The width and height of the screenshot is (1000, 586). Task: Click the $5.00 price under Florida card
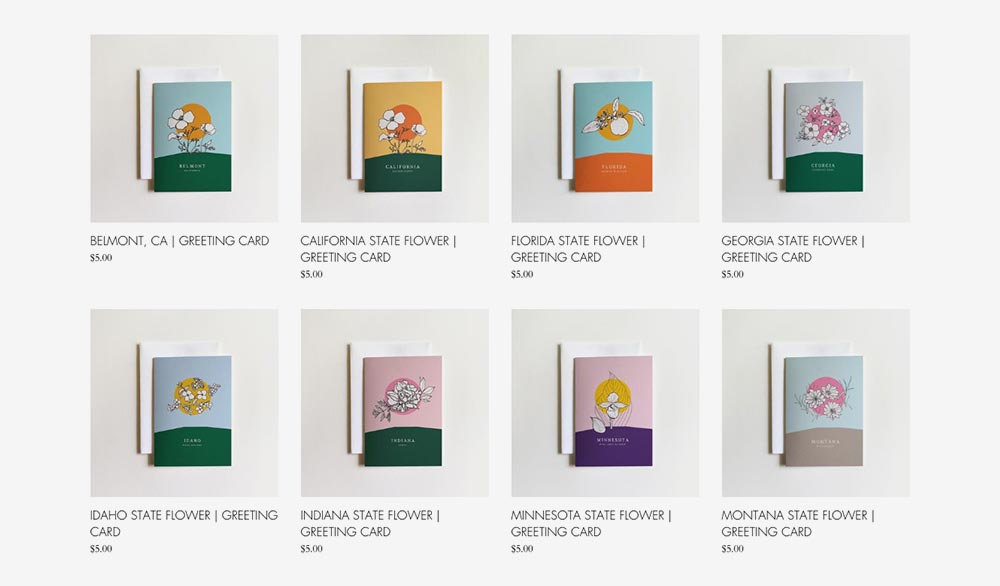[522, 275]
